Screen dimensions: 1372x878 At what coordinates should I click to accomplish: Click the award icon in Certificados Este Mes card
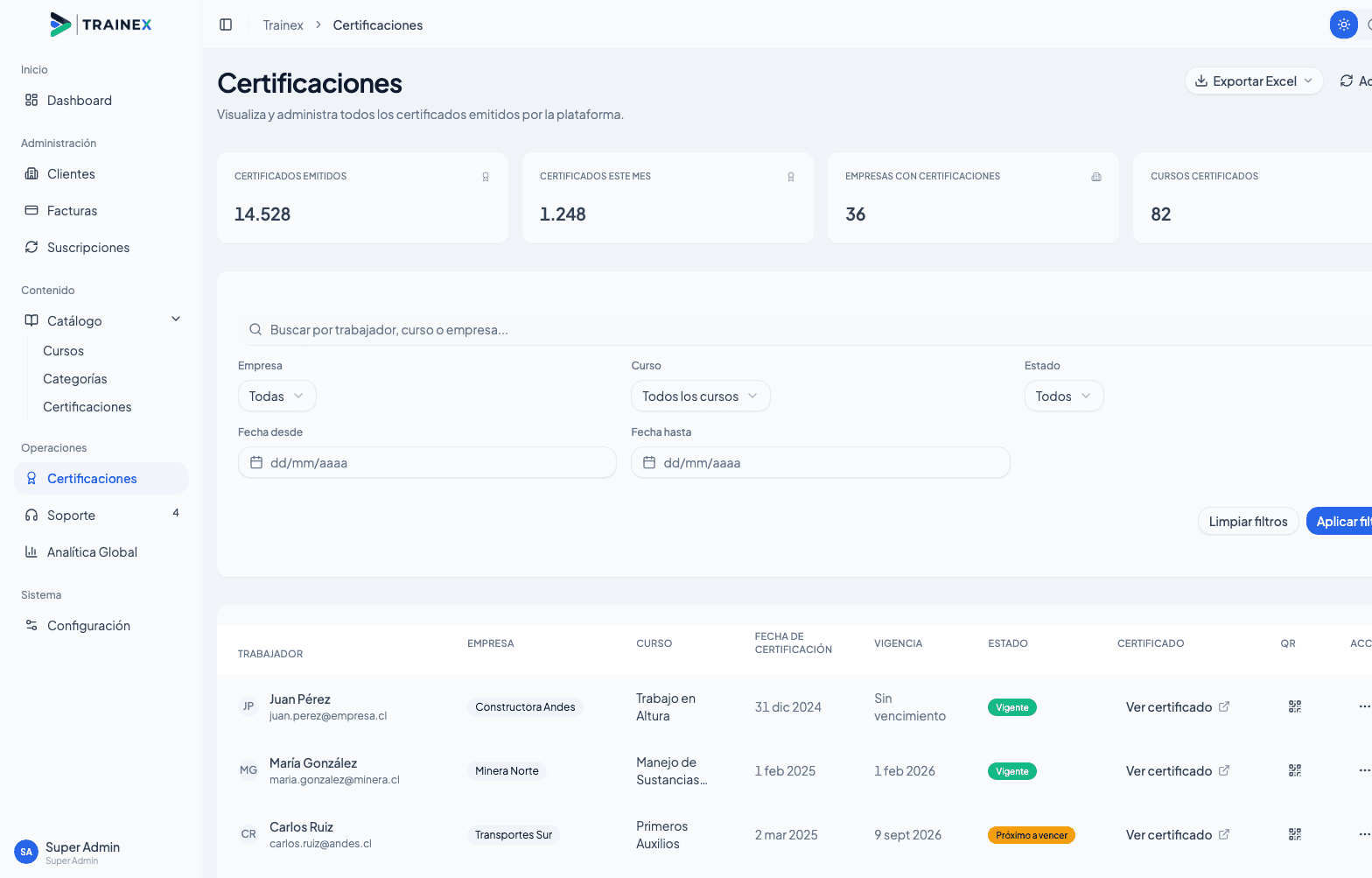click(791, 177)
